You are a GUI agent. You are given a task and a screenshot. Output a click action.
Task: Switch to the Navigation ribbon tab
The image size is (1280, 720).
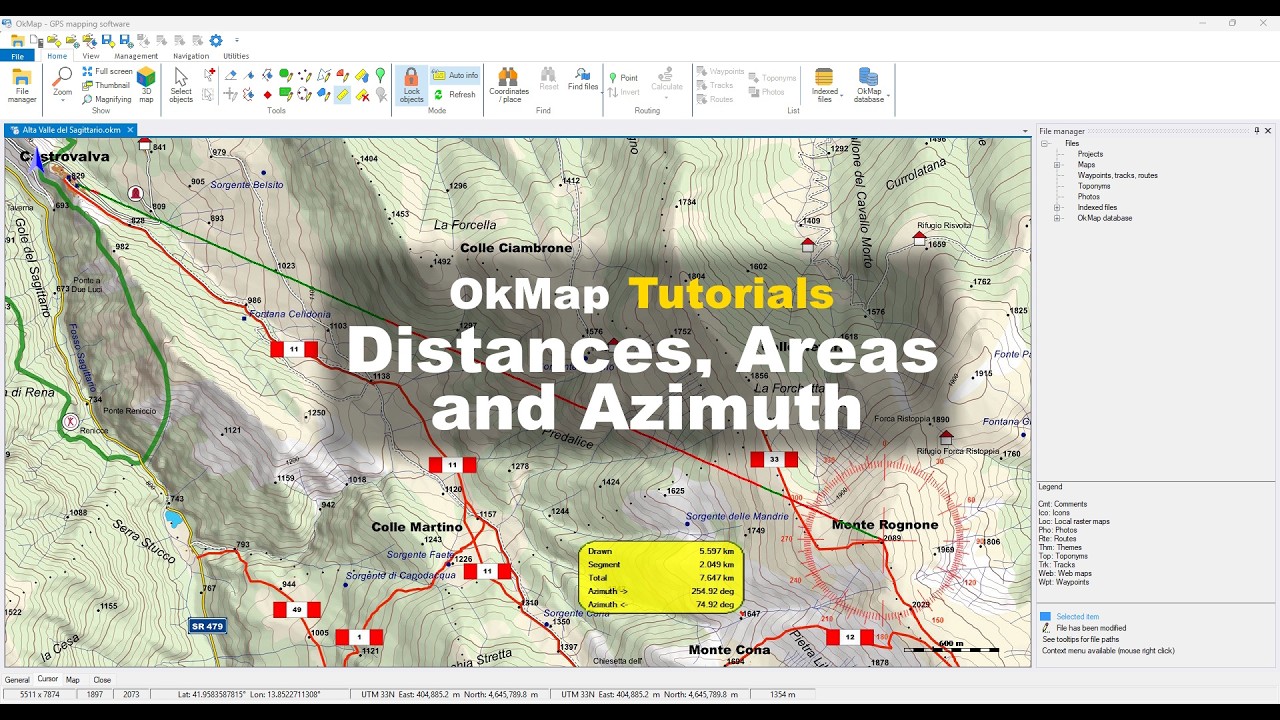pos(191,56)
